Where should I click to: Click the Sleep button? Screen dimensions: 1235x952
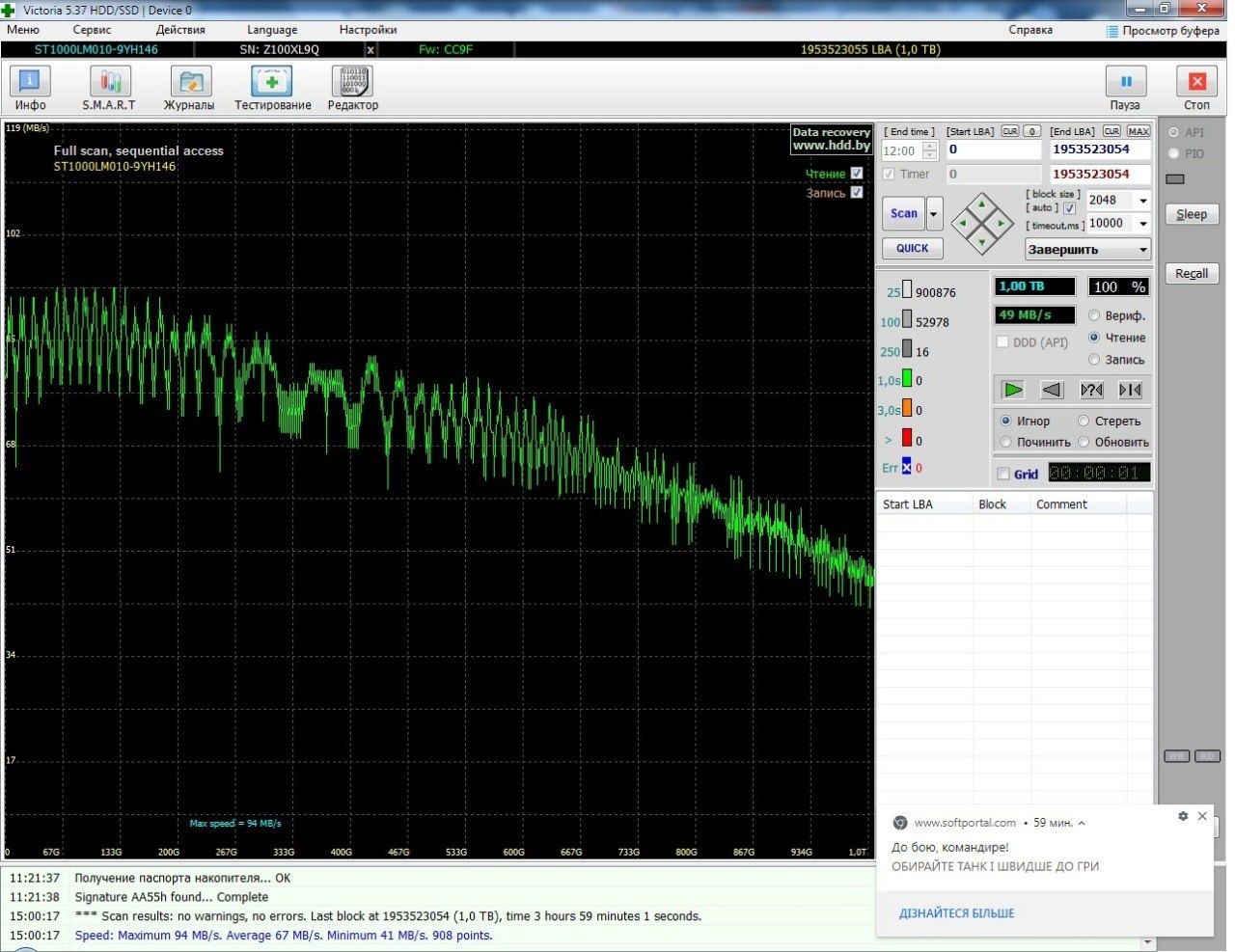click(1192, 214)
